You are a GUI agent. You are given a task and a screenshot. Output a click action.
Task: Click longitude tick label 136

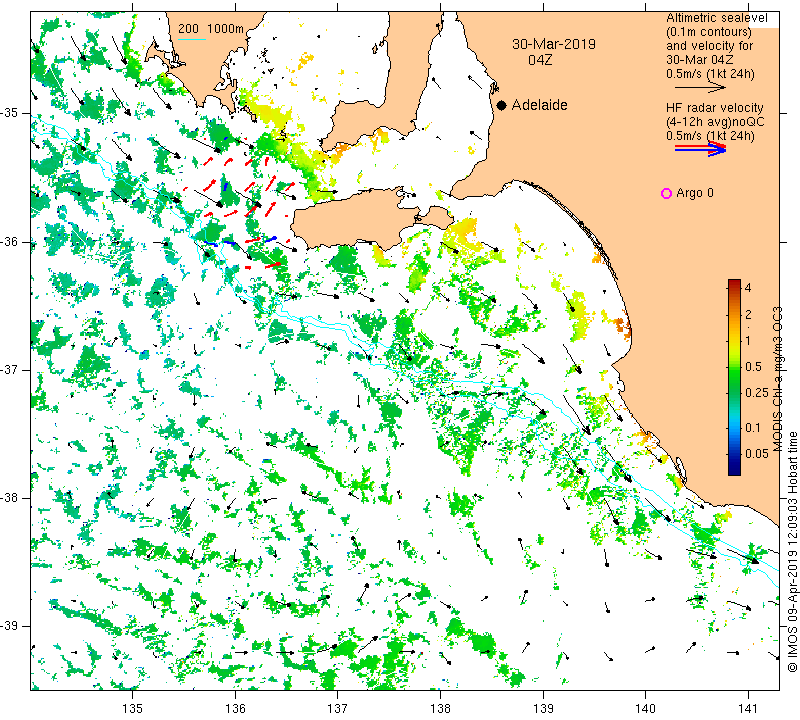tap(235, 709)
